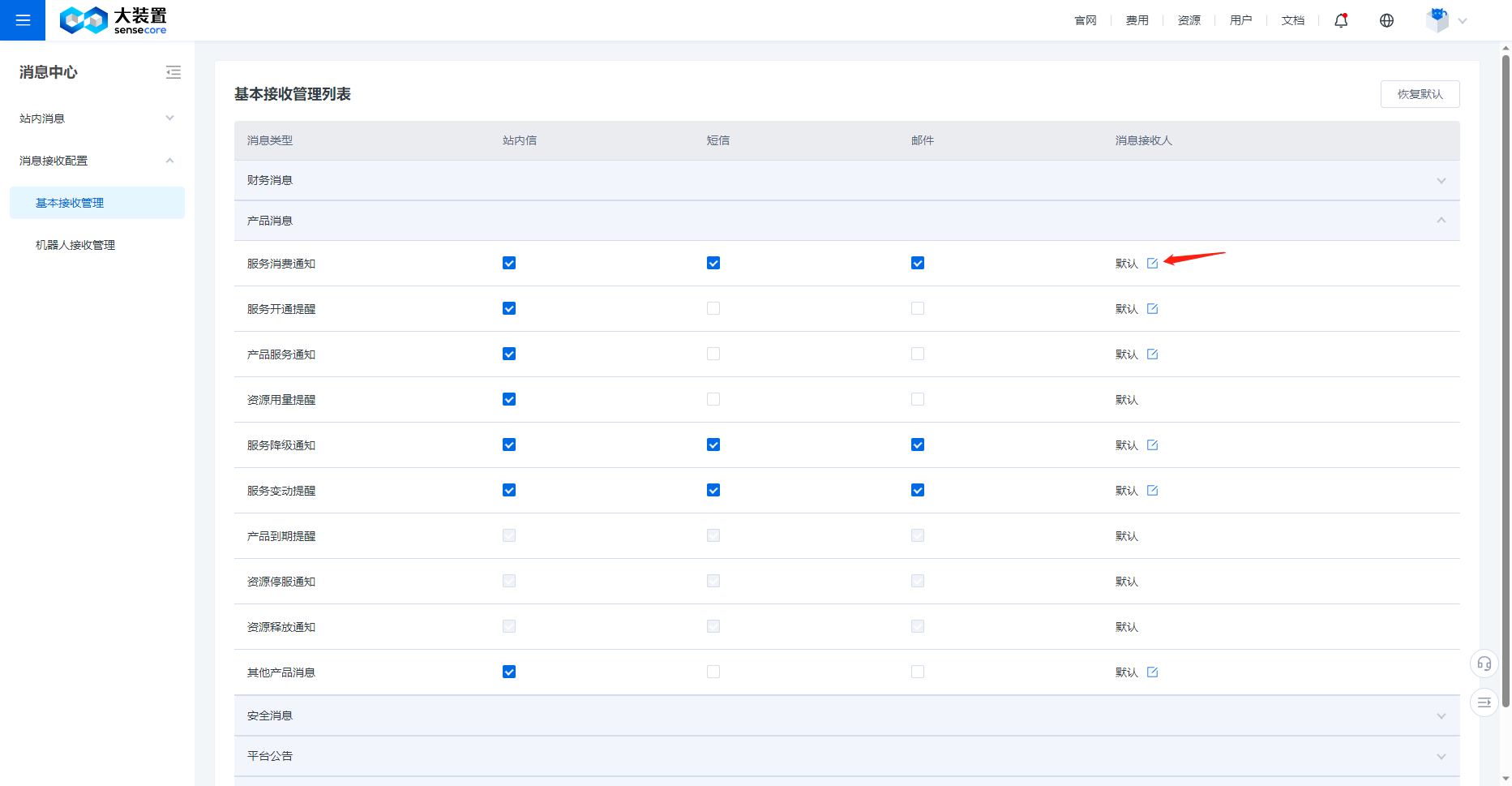Open the notification bell

pos(1341,20)
